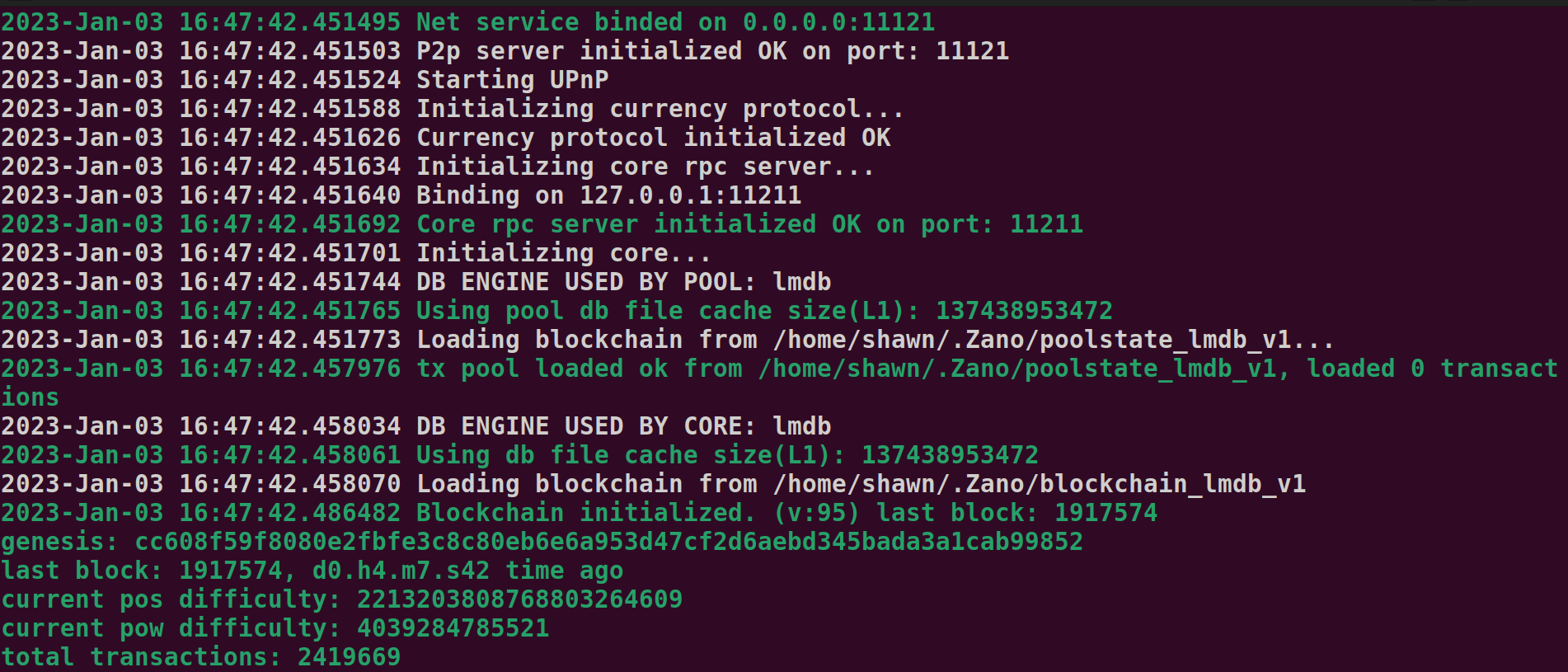Click the 'Net service binded on 0.0.0.0:11121' line

468,22
